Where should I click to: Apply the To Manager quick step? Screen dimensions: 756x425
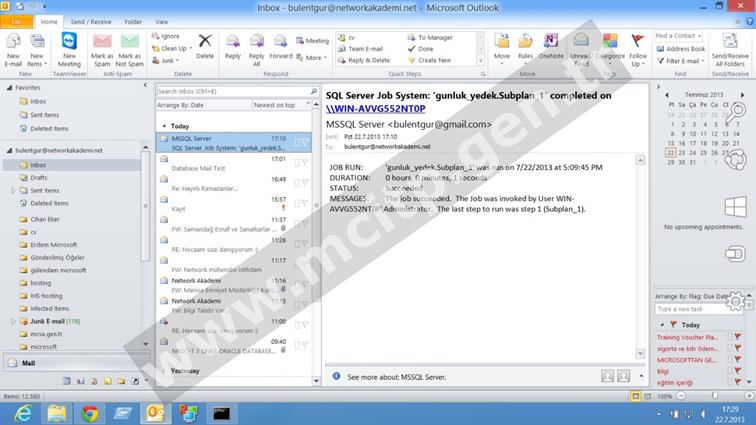[x=430, y=37]
